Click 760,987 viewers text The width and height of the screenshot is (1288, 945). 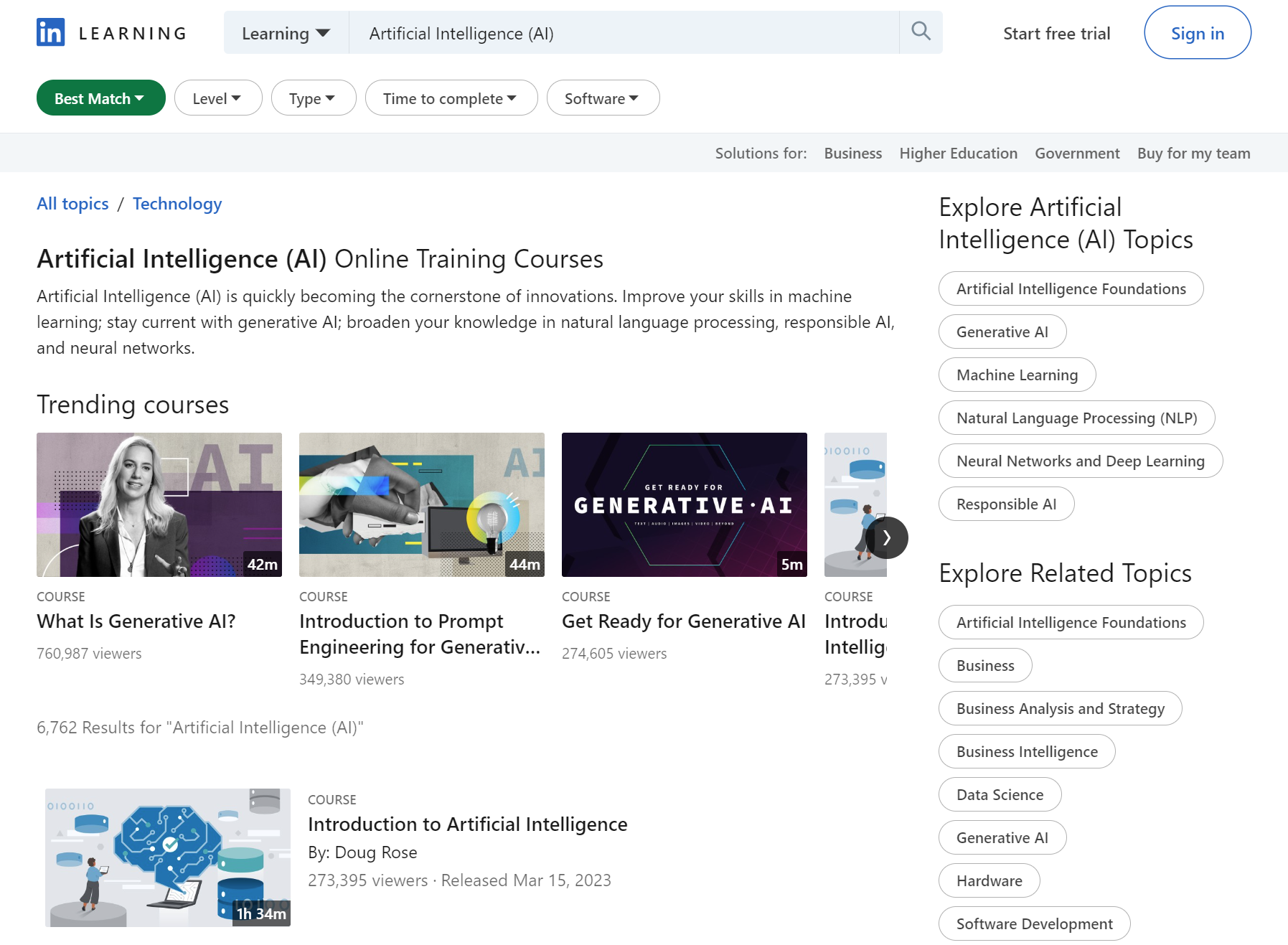point(89,654)
